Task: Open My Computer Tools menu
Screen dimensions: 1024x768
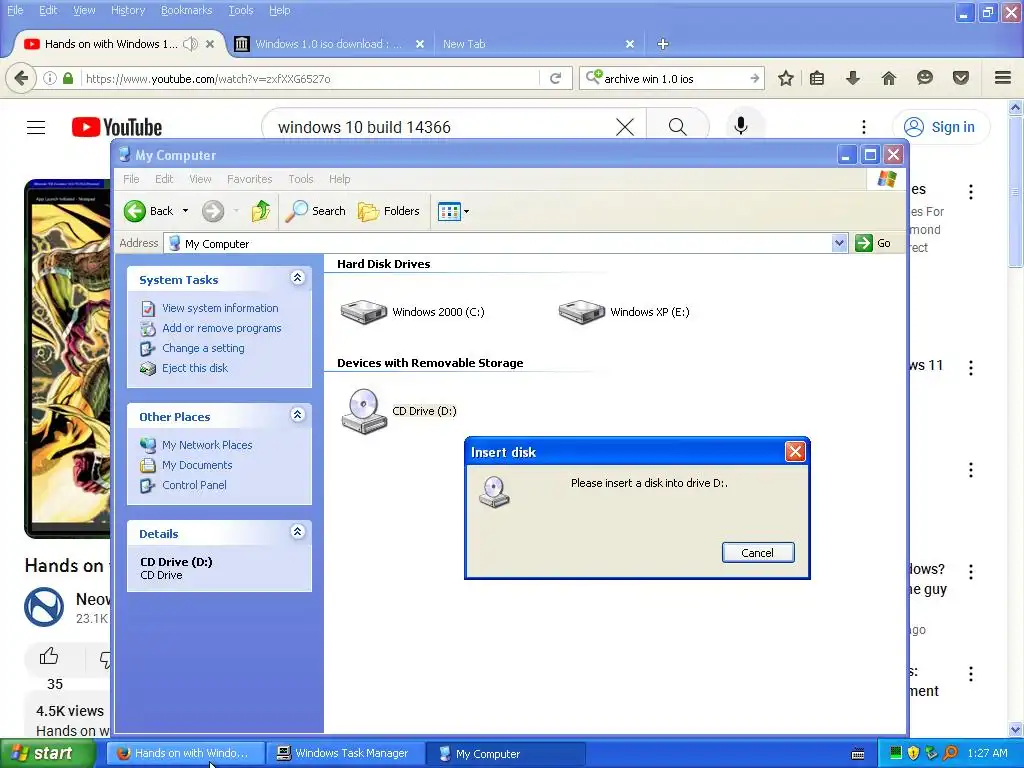Action: (x=301, y=179)
